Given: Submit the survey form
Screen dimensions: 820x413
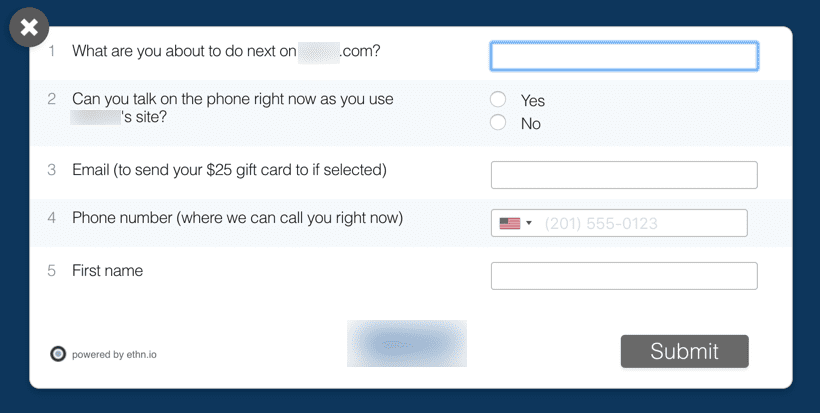Looking at the screenshot, I should click(685, 351).
